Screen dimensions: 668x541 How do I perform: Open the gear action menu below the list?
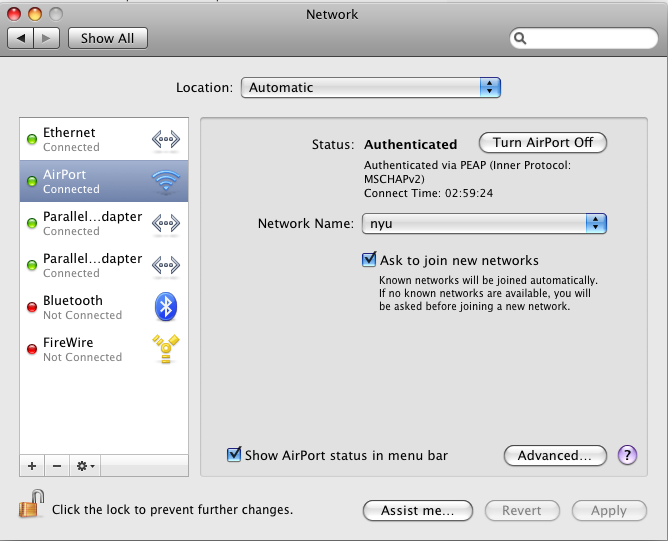coord(85,466)
